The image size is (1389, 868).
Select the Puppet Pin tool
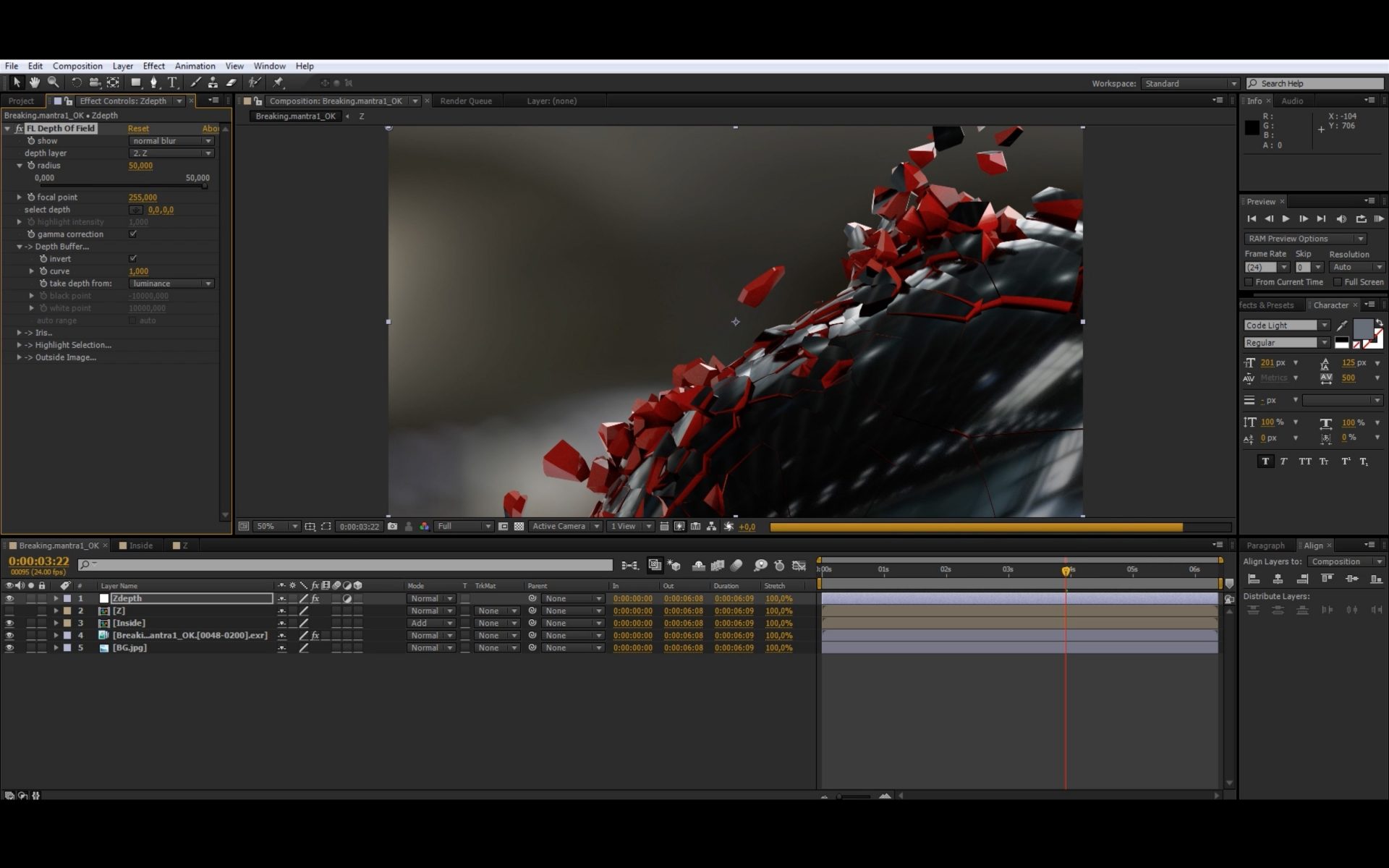[x=278, y=82]
